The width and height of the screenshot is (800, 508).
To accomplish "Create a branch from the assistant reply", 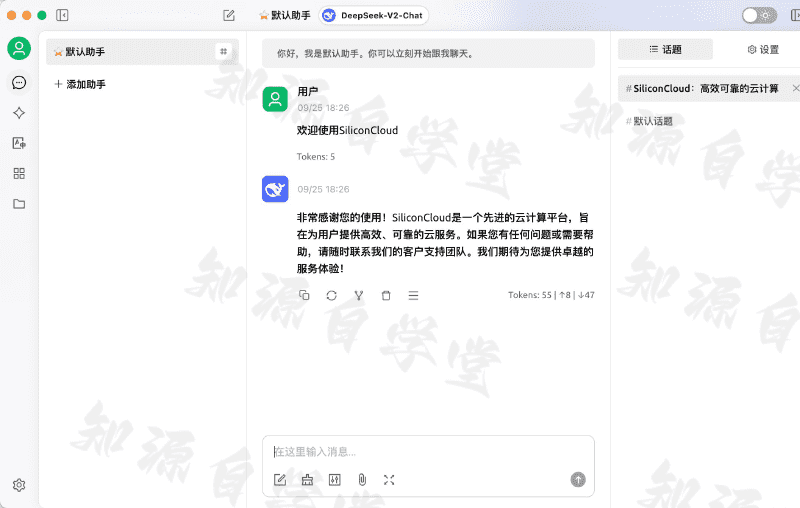I will tap(359, 295).
